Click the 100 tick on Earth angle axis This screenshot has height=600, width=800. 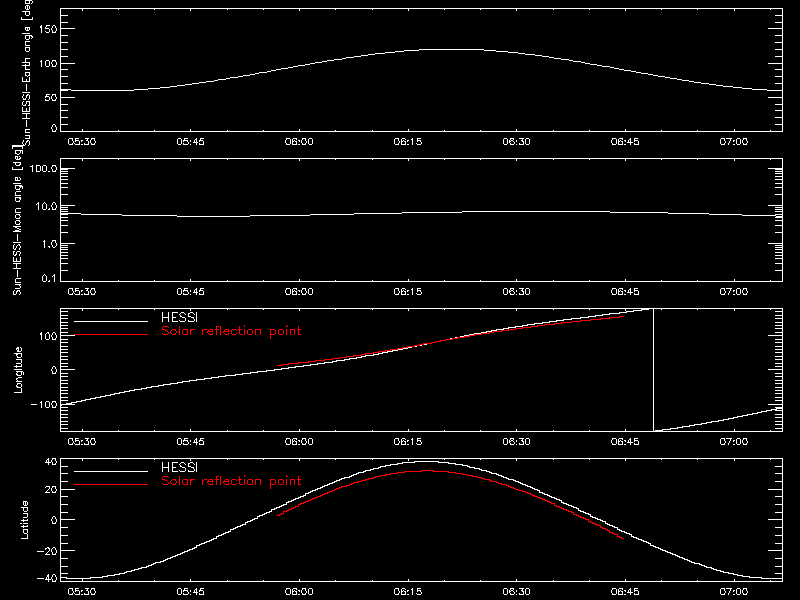point(48,63)
